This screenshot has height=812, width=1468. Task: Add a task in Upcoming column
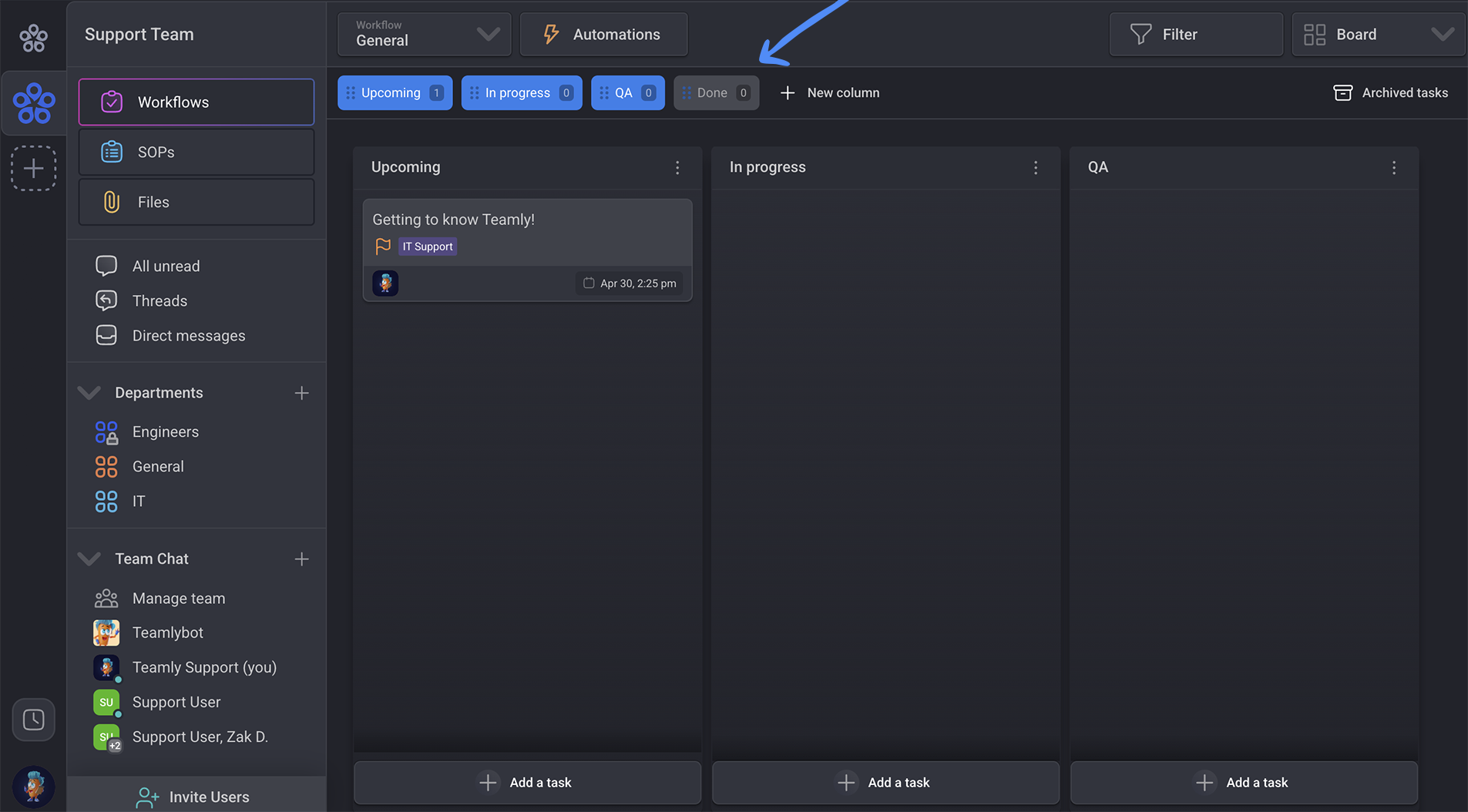point(527,782)
